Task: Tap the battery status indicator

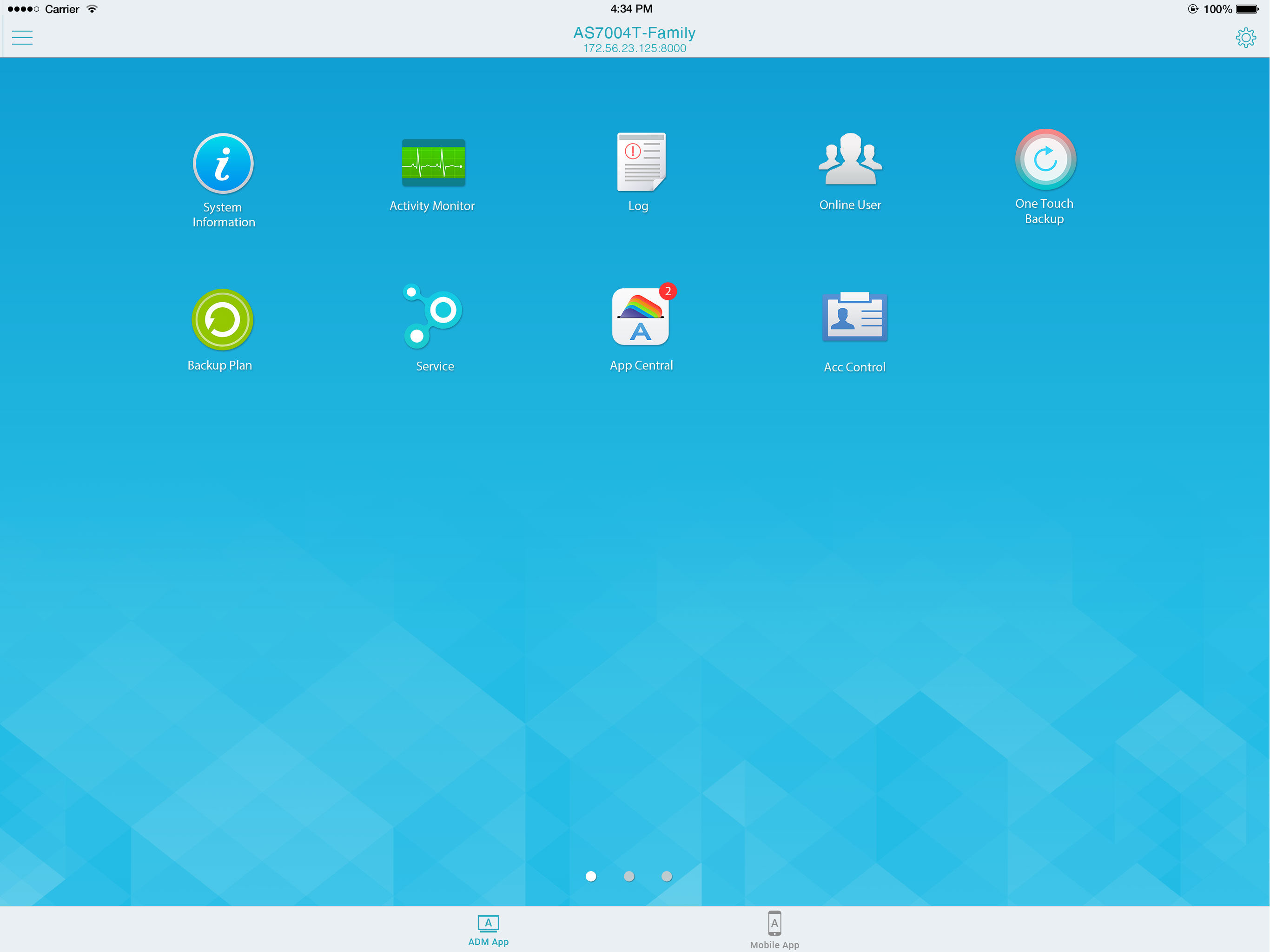Action: tap(1246, 9)
